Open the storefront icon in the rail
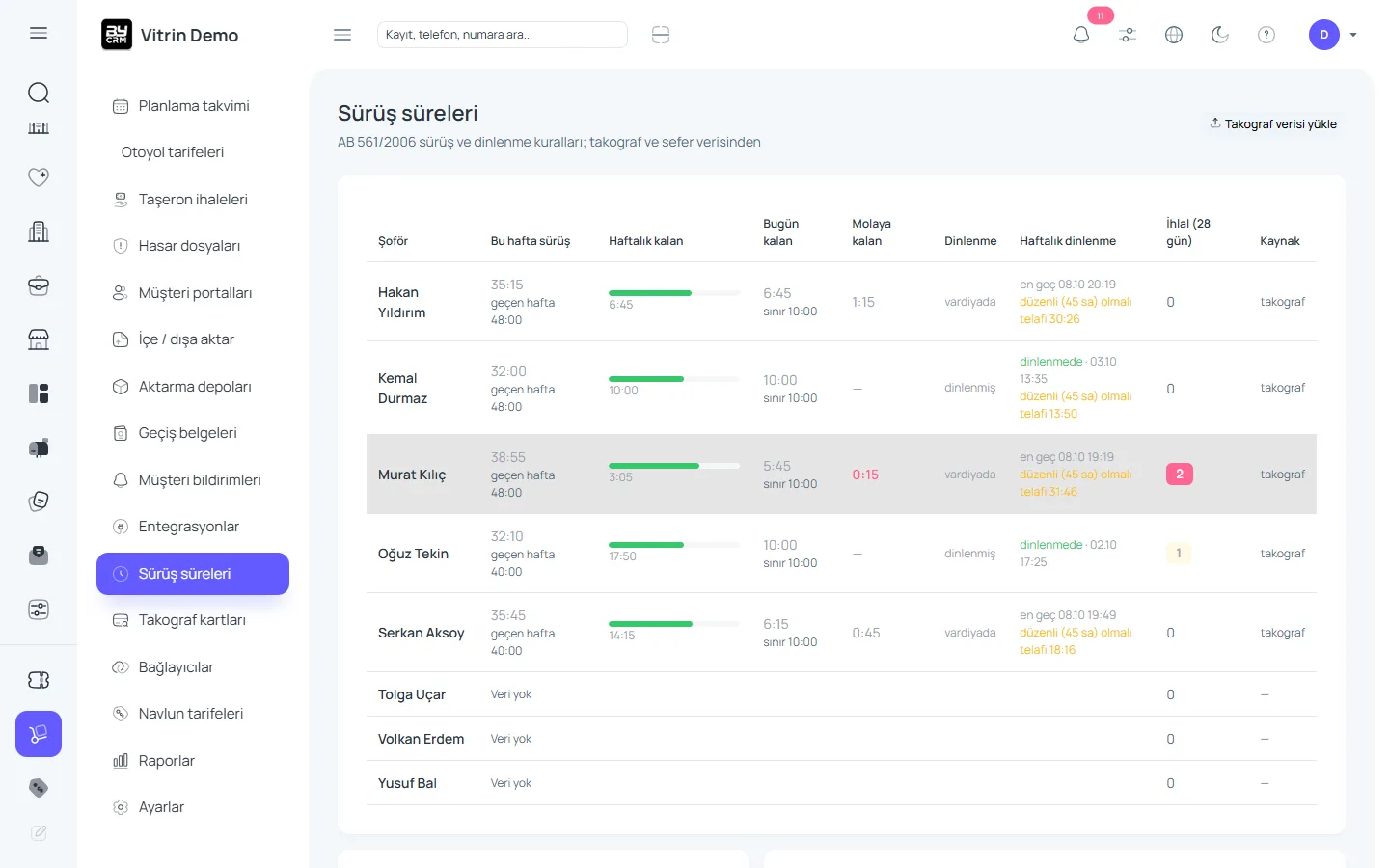The image size is (1389, 868). pos(39,339)
